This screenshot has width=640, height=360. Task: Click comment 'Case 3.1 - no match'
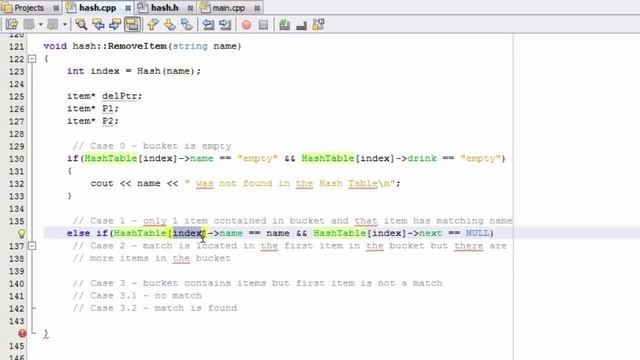coord(146,296)
